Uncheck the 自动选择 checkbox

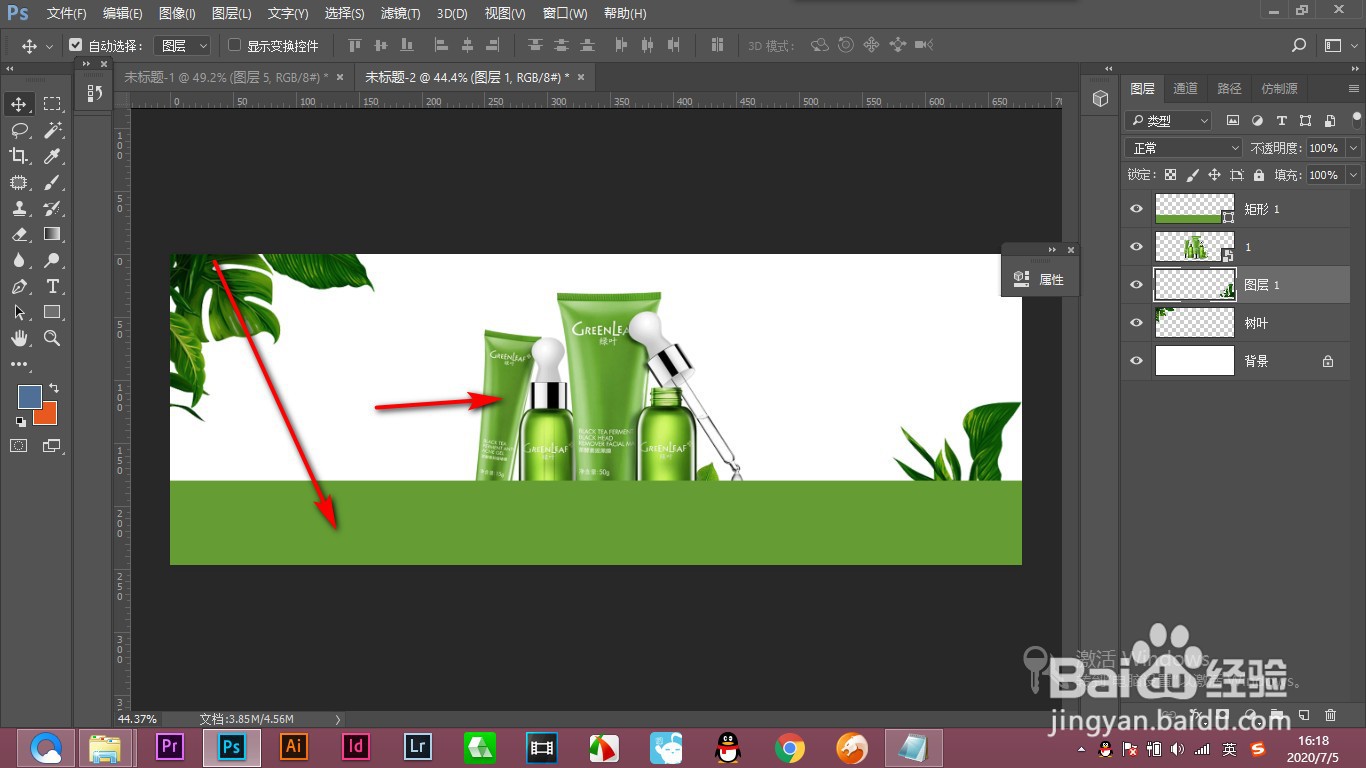pos(76,46)
